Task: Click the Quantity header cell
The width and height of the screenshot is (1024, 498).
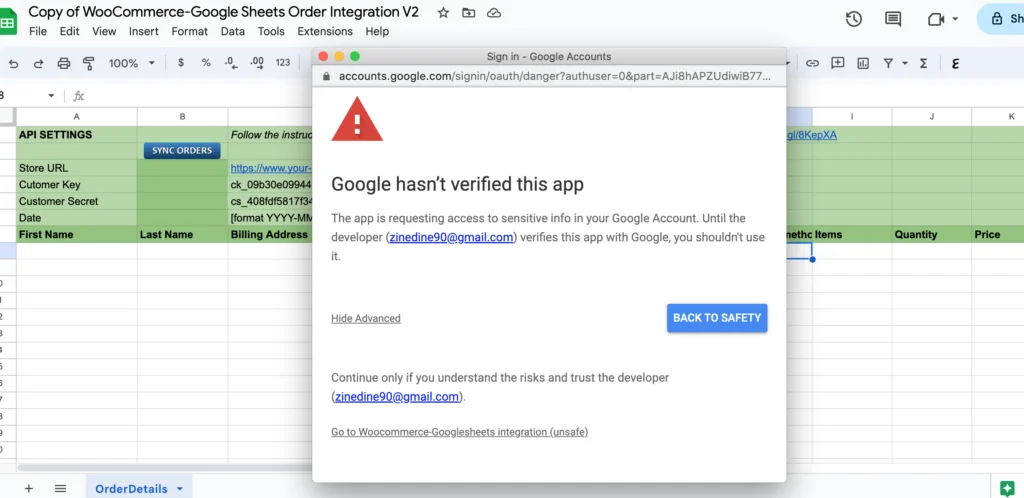Action: point(931,234)
